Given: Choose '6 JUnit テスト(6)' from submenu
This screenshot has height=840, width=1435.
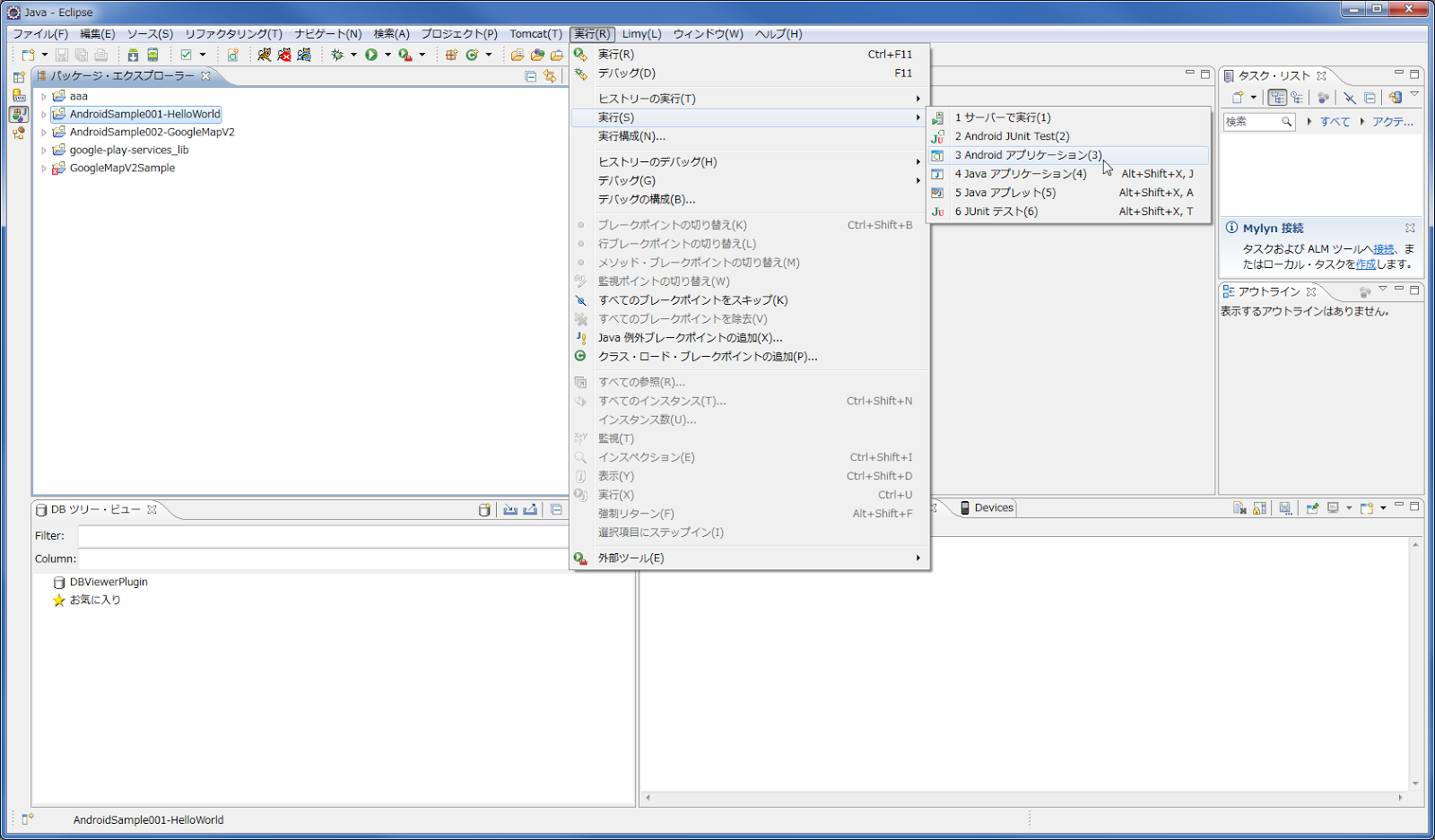Looking at the screenshot, I should (1068, 212).
